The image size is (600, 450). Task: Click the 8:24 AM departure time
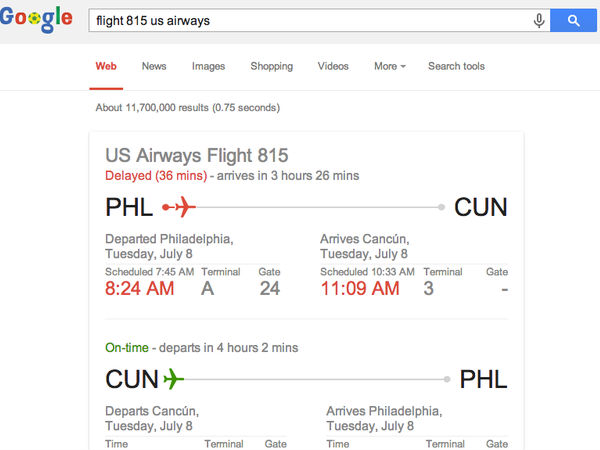pos(139,288)
